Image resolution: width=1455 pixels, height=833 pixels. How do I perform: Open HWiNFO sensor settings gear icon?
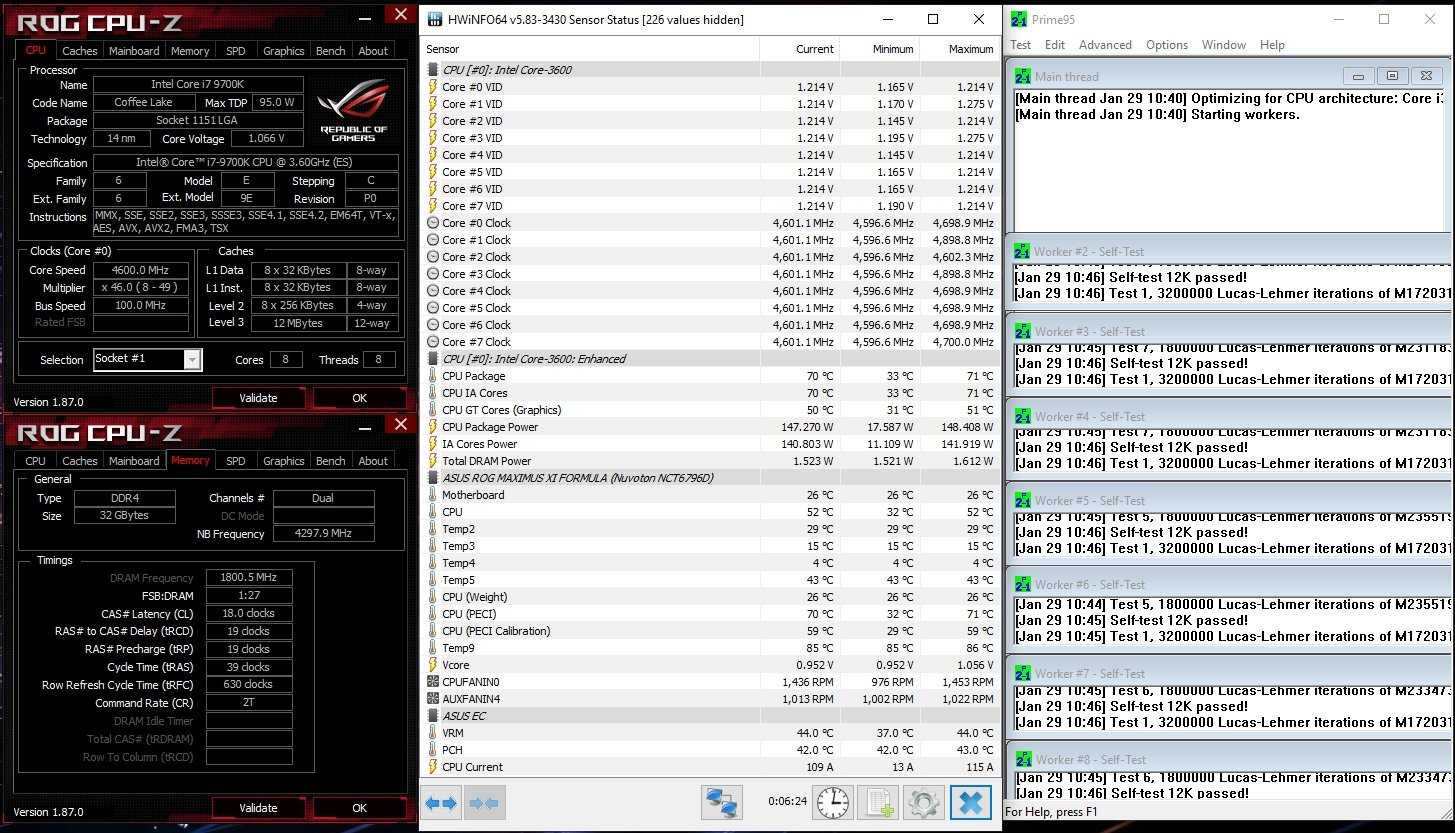[x=923, y=802]
